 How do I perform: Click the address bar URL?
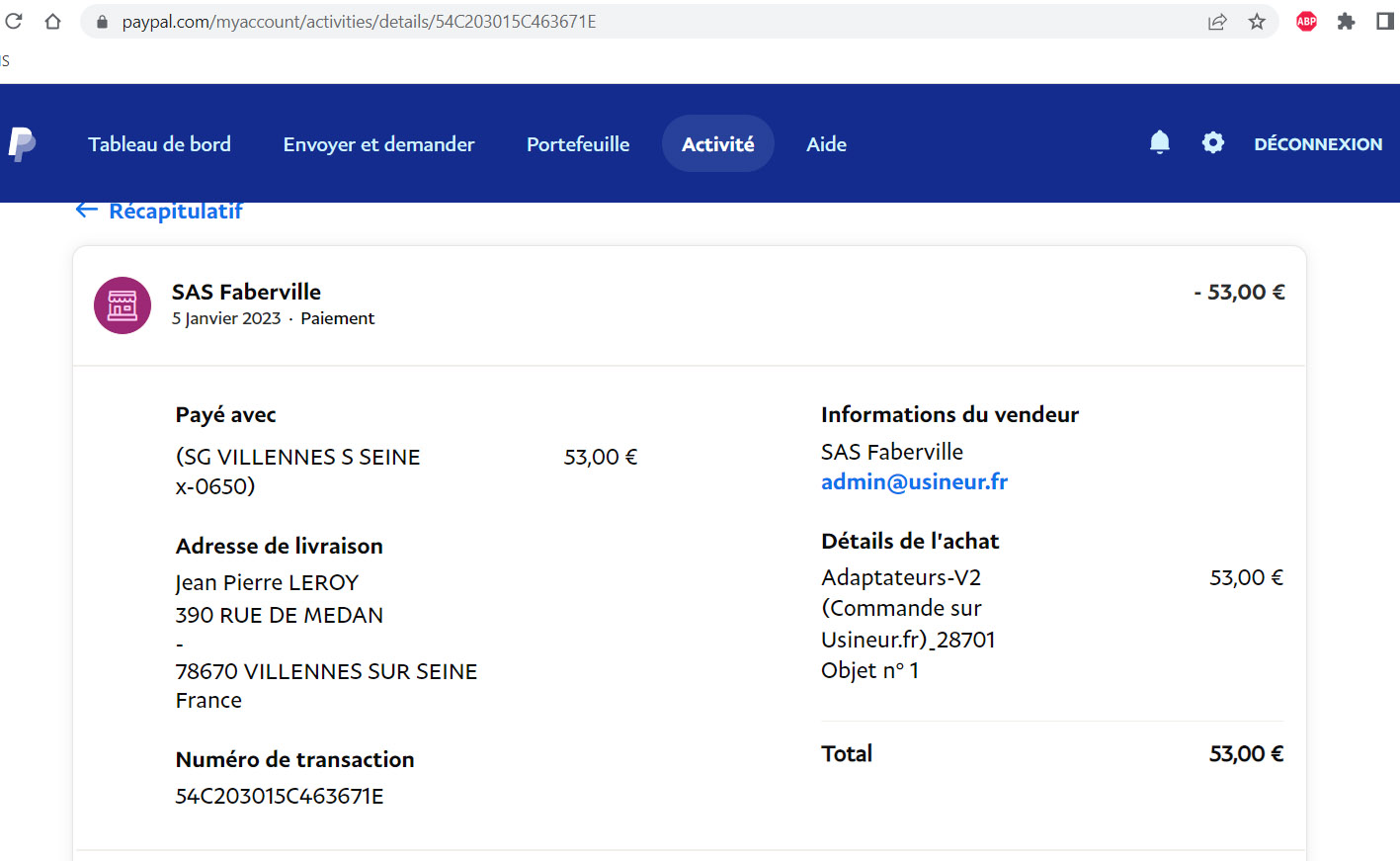tap(359, 22)
